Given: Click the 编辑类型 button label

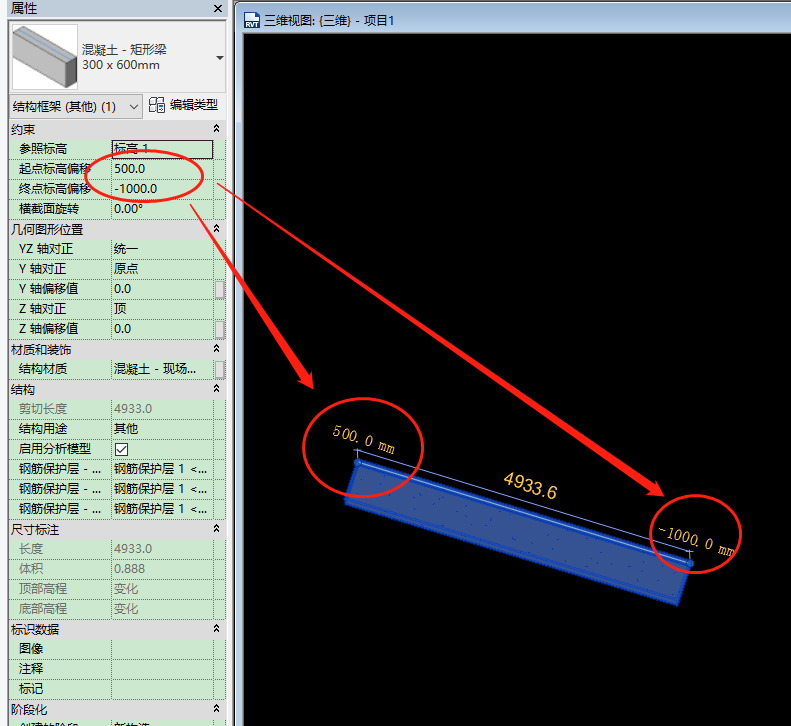Looking at the screenshot, I should 194,105.
